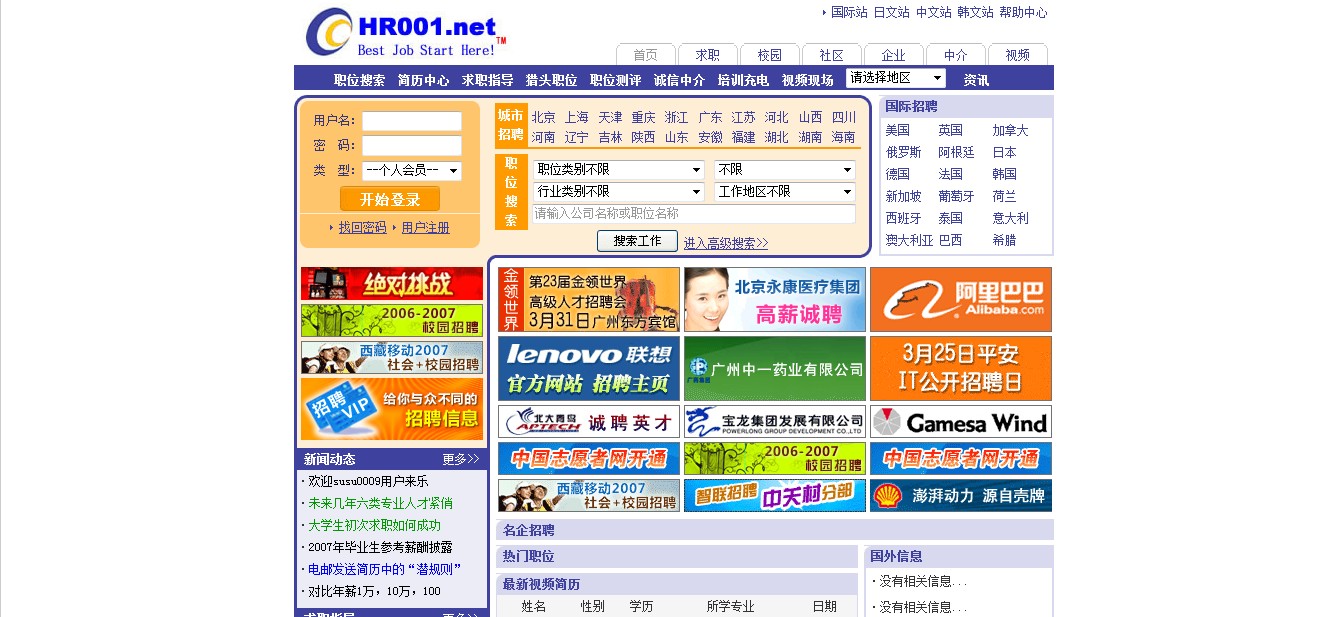The height and width of the screenshot is (617, 1343).
Task: Click the 开始登录 button
Action: 390,199
